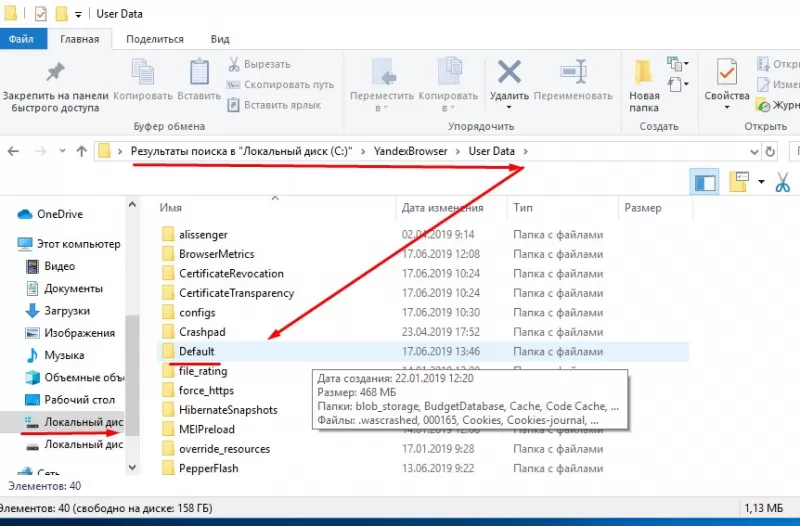Viewport: 800px width, 526px height.
Task: Open the Файл tab
Action: tap(21, 39)
